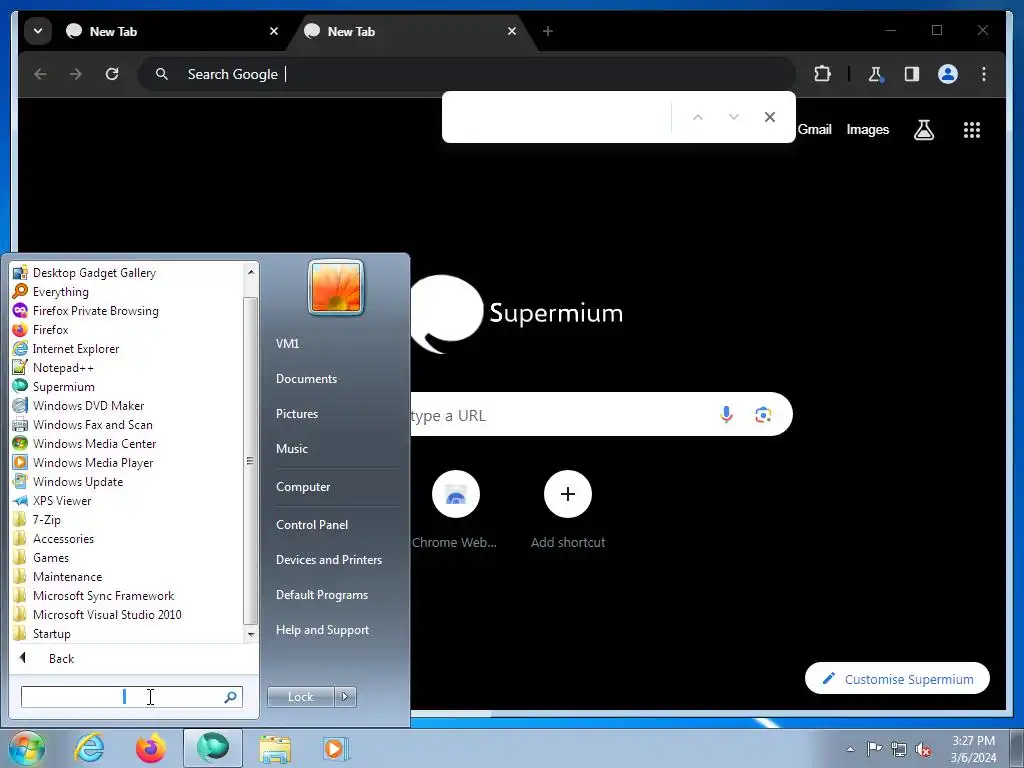Click the muted volume tray icon
Image resolution: width=1024 pixels, height=768 pixels.
point(923,749)
